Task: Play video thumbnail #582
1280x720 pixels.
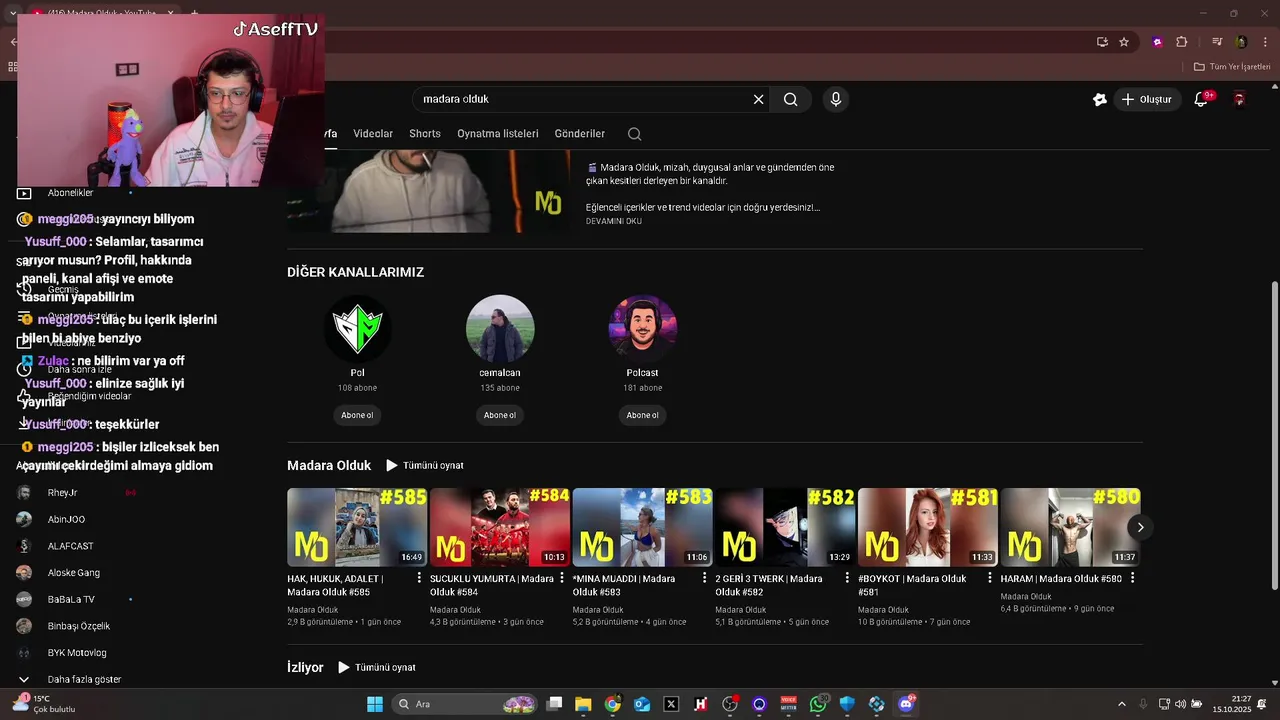Action: pos(785,527)
